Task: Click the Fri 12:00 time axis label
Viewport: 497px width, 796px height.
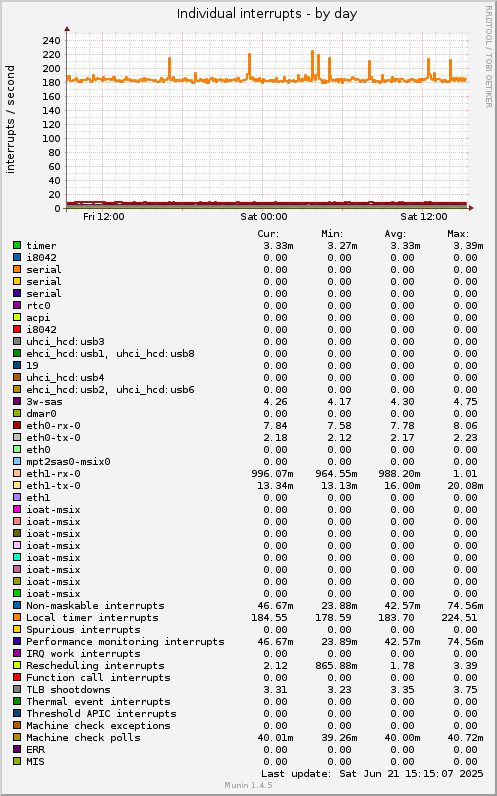Action: [104, 217]
